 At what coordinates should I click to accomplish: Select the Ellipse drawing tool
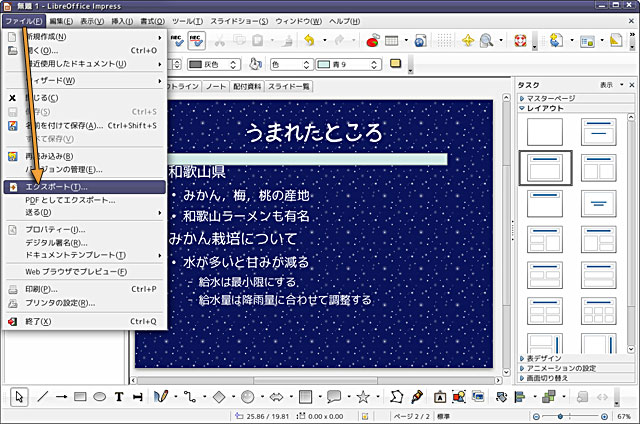click(100, 397)
